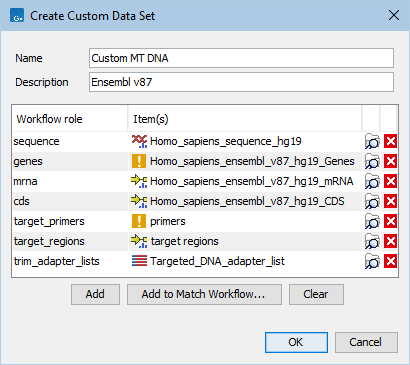Click the genes workflow role cell
The image size is (410, 365).
pyautogui.click(x=70, y=161)
